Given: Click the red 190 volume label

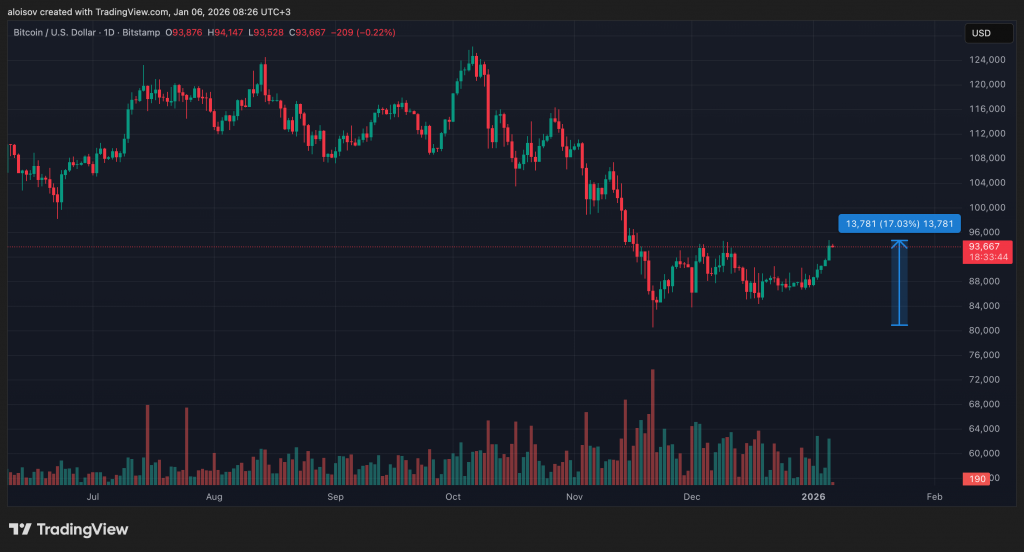Looking at the screenshot, I should click(977, 479).
